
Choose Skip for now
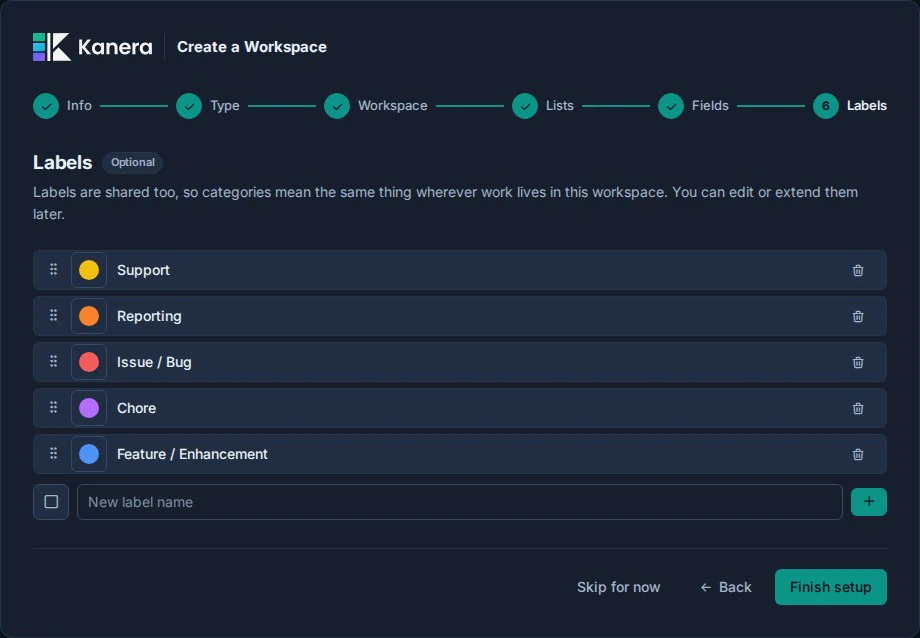(x=618, y=587)
